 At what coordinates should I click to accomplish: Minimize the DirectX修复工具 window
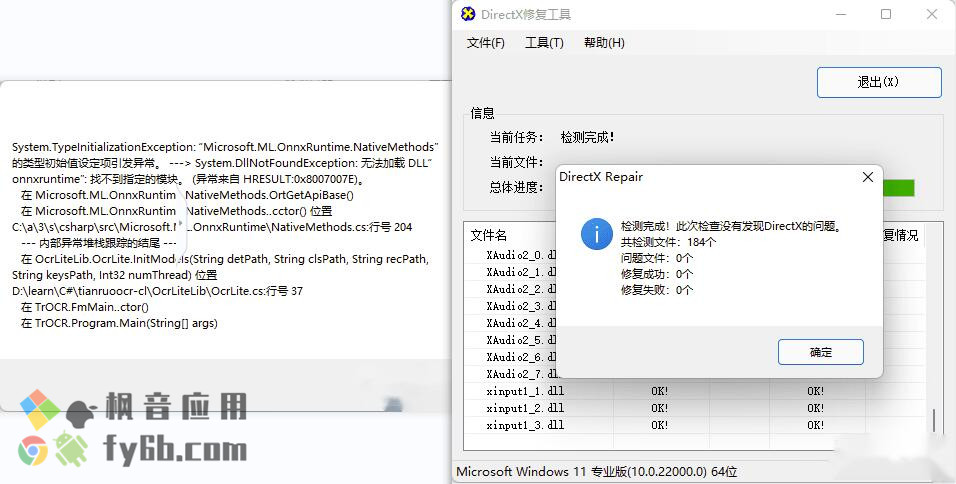tap(841, 14)
